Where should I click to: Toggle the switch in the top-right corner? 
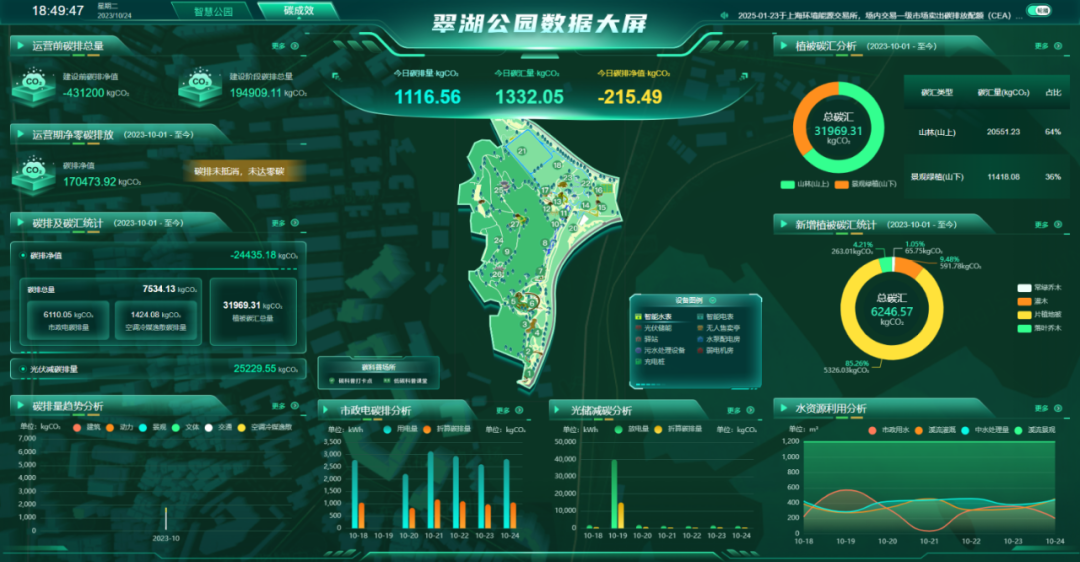pos(1039,11)
